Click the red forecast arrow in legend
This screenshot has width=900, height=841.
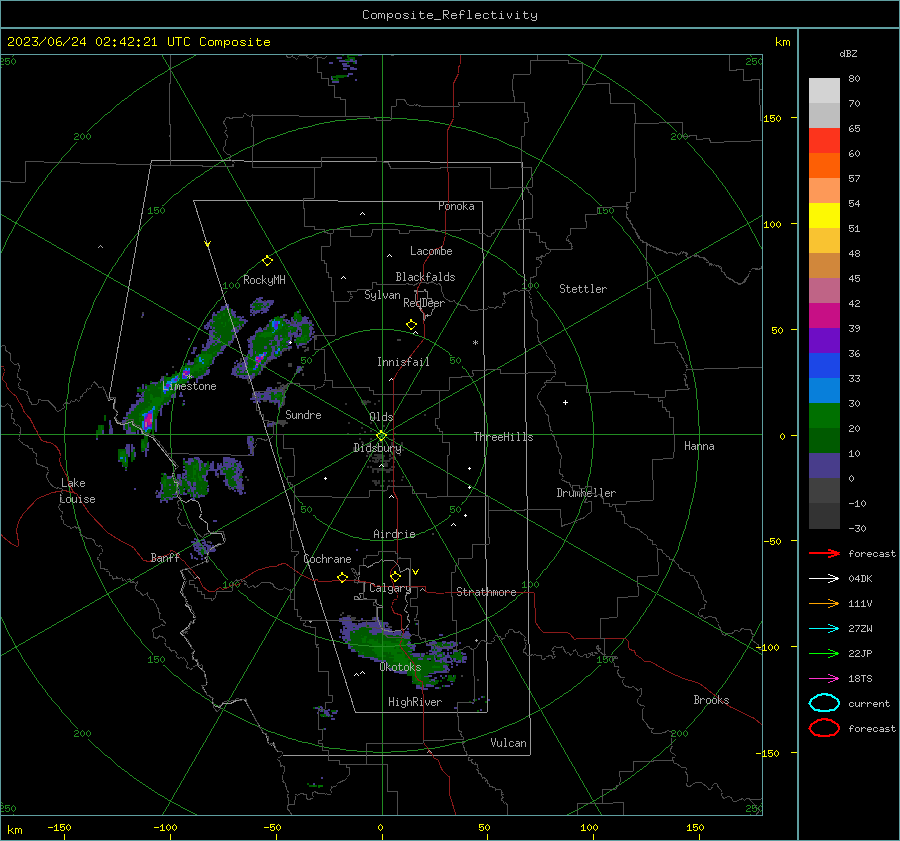824,553
